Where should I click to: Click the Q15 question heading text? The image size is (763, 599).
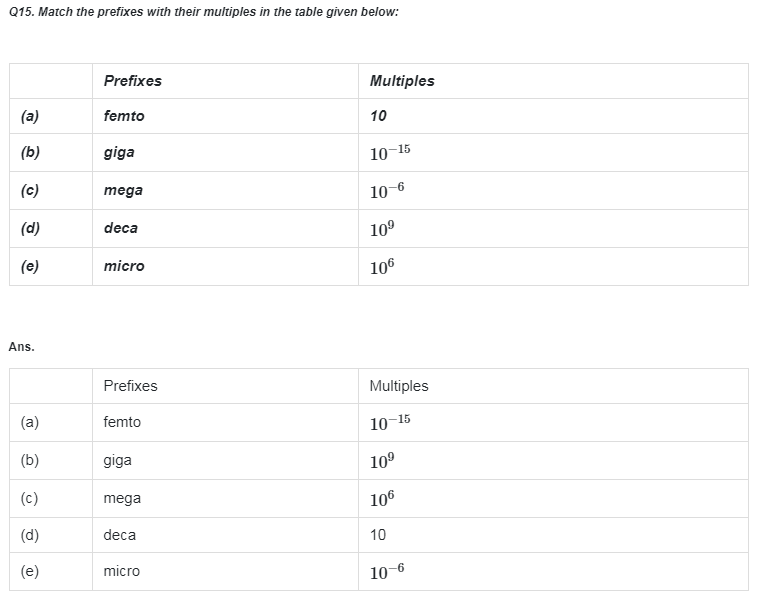(x=203, y=12)
